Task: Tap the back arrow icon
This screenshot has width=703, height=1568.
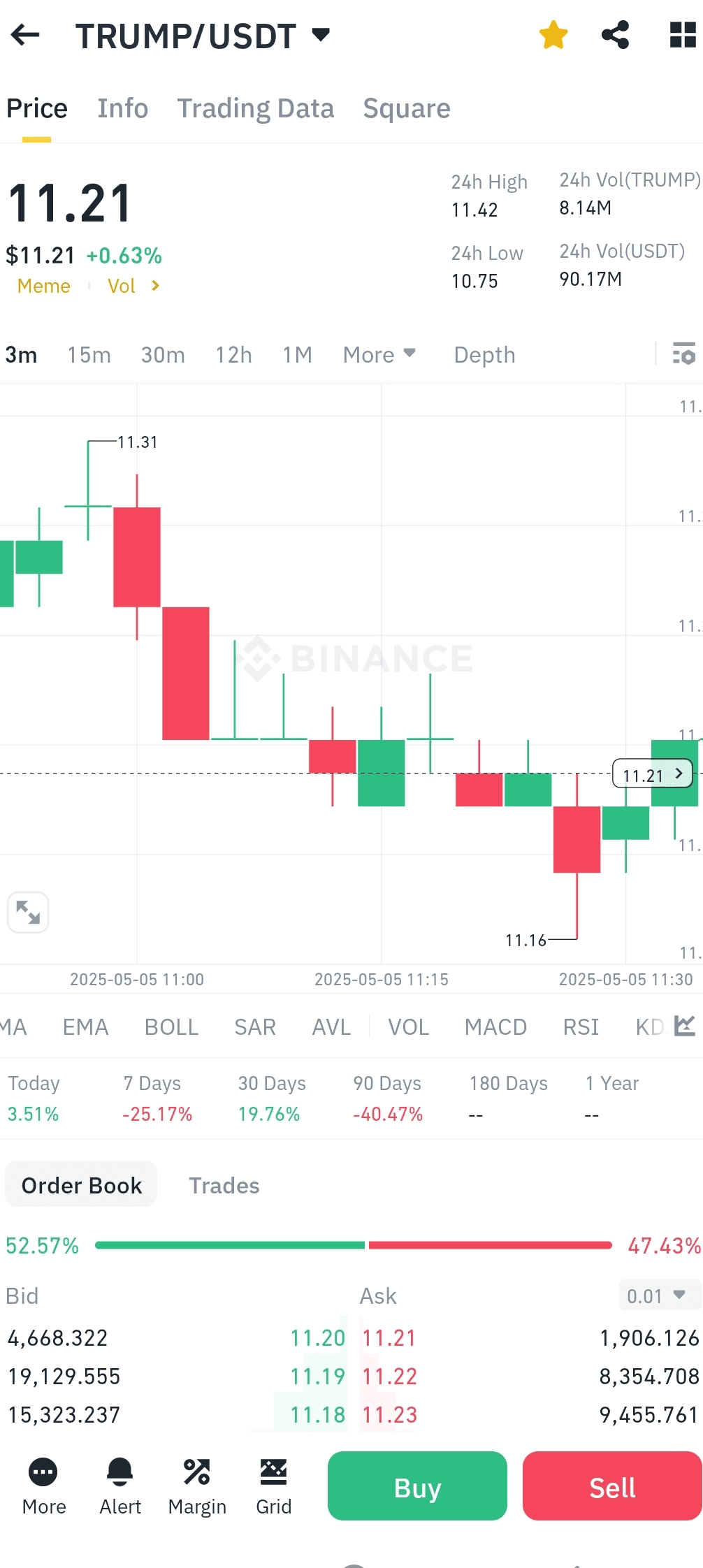Action: (x=26, y=35)
